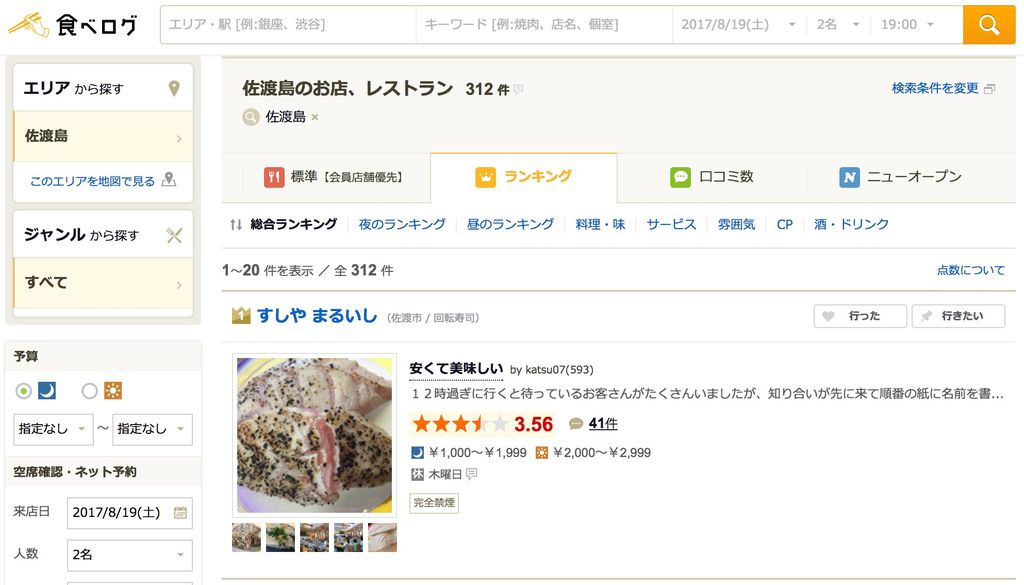Open the minimum budget 指定なし dropdown
The width and height of the screenshot is (1024, 585).
tap(53, 429)
